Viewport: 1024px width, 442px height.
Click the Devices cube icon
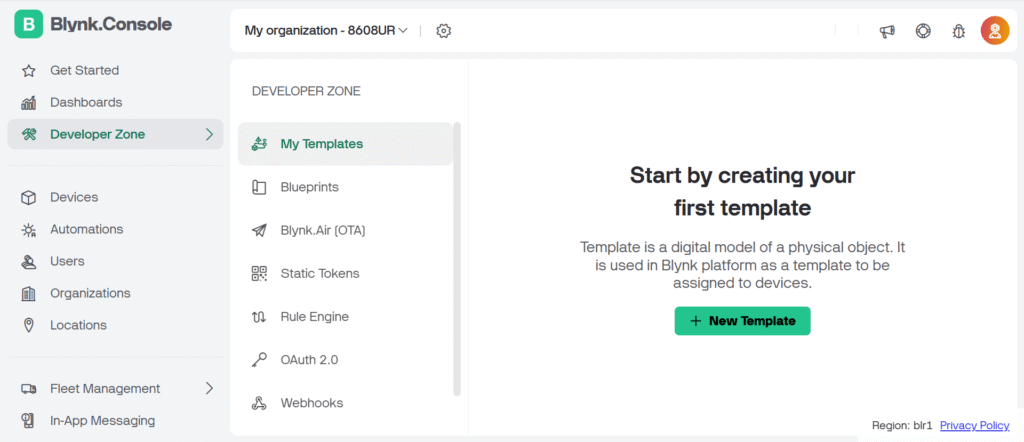click(x=29, y=197)
